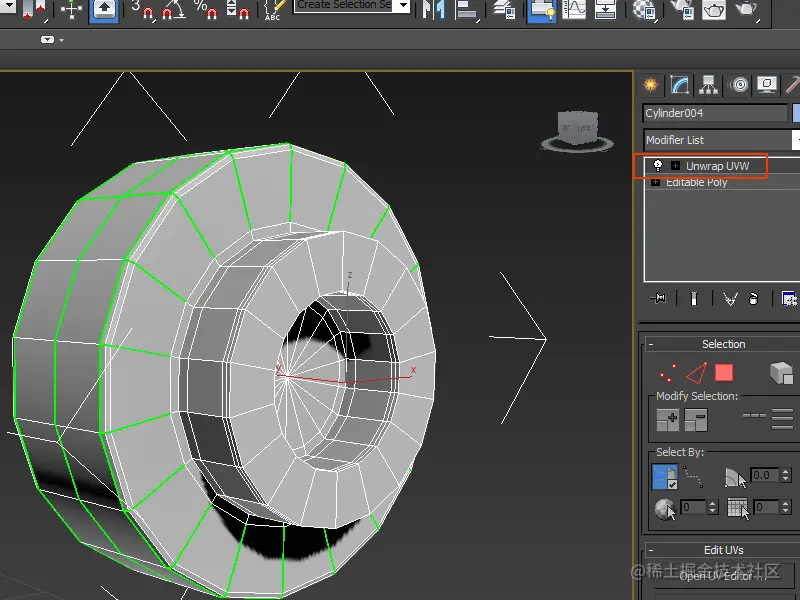Click the Material ID spinner arrows

coord(712,507)
